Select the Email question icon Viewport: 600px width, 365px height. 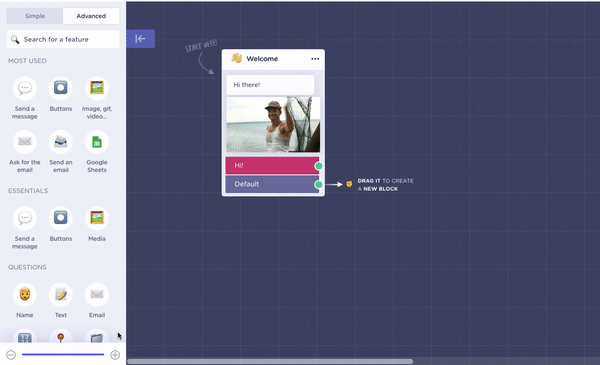97,295
